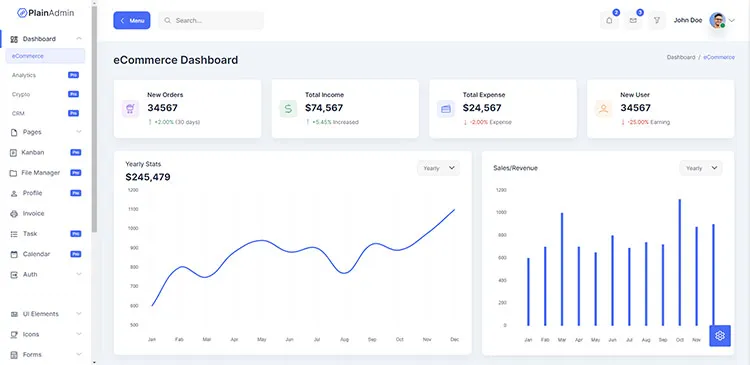
Task: Click the Search input field
Action: pyautogui.click(x=211, y=21)
